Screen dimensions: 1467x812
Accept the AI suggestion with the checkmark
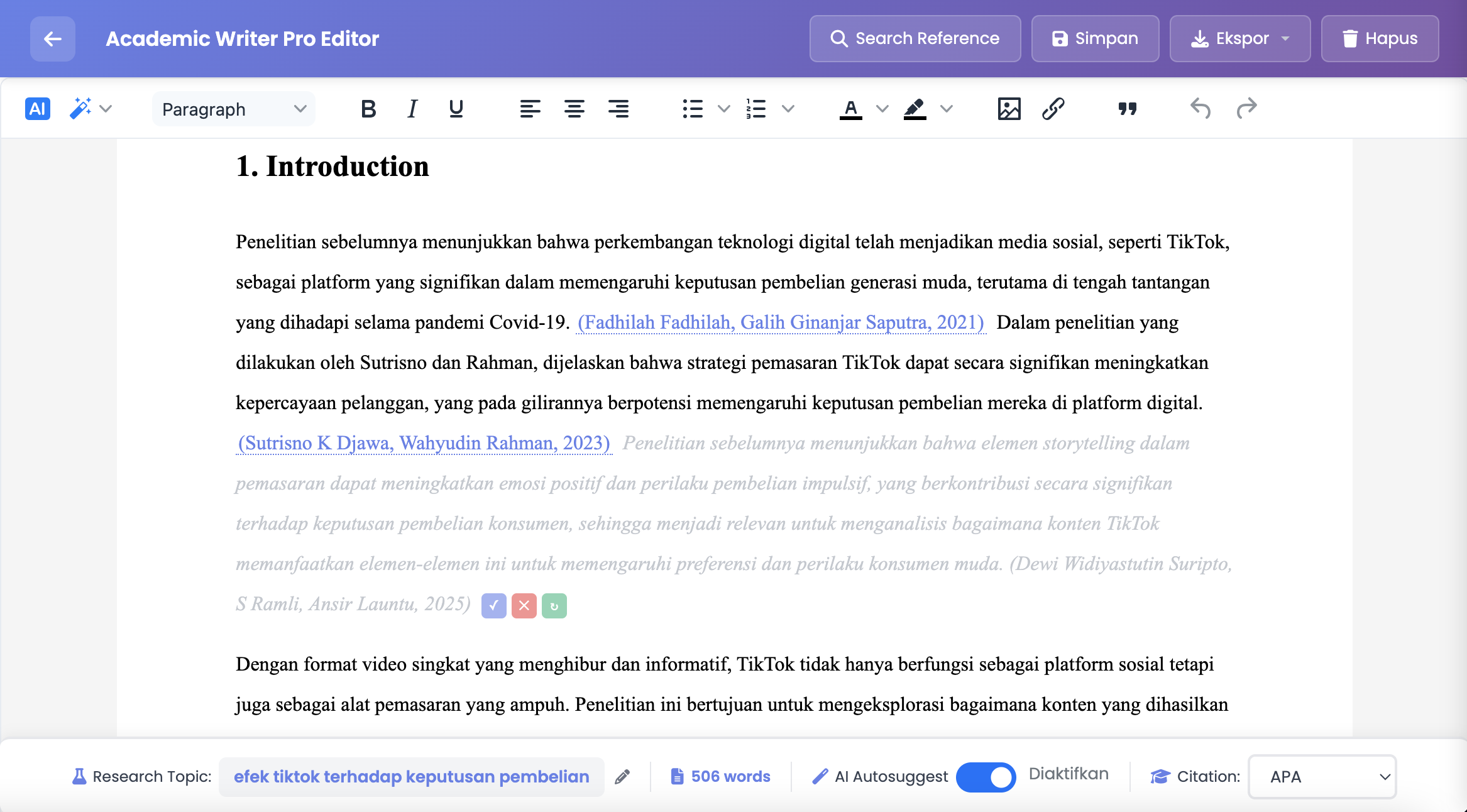[493, 606]
